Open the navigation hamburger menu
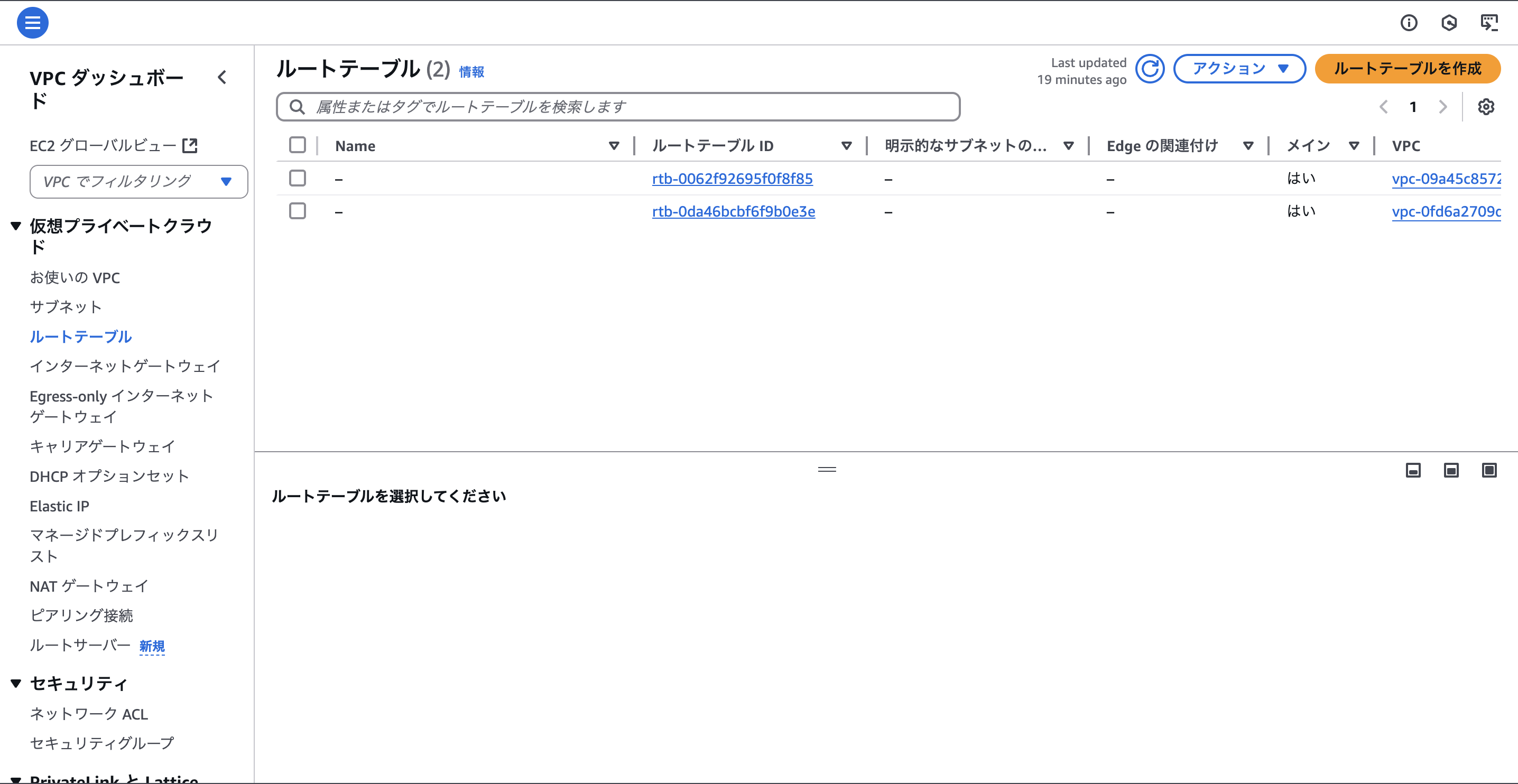The image size is (1518, 784). coord(32,22)
